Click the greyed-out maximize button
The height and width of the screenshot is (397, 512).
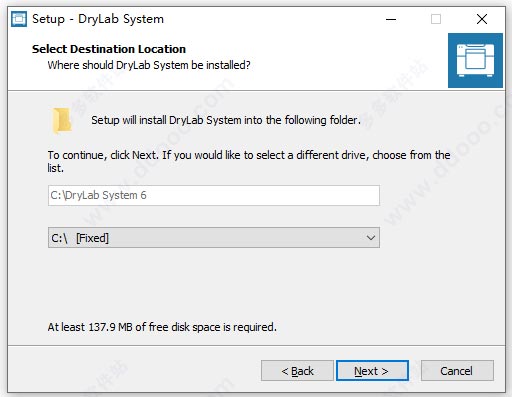(436, 19)
